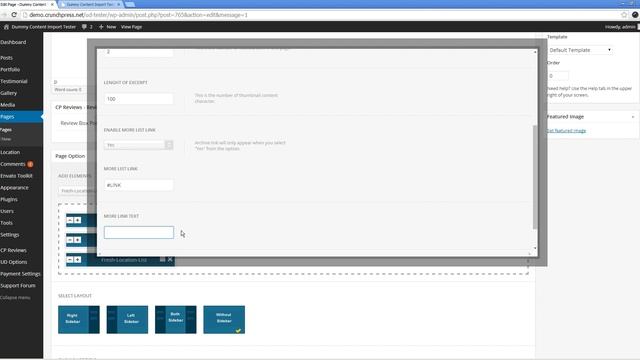The width and height of the screenshot is (640, 360).
Task: Select Right Sidebar layout
Action: click(79, 320)
